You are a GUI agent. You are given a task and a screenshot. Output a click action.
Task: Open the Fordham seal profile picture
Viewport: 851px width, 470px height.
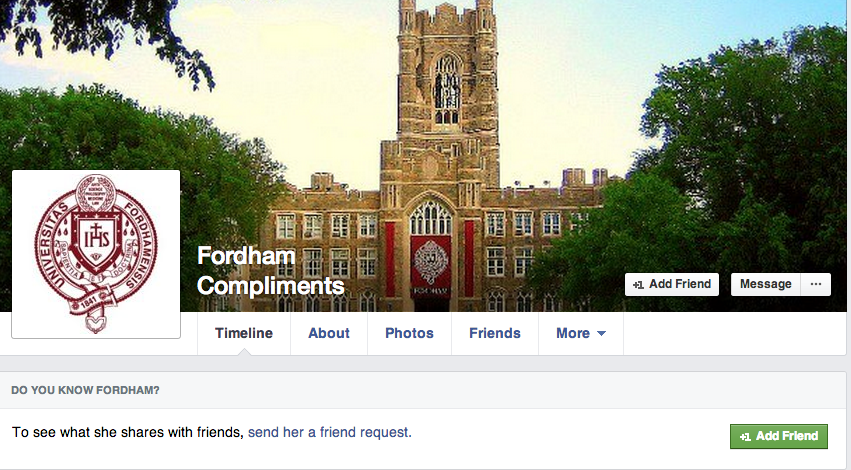[96, 254]
